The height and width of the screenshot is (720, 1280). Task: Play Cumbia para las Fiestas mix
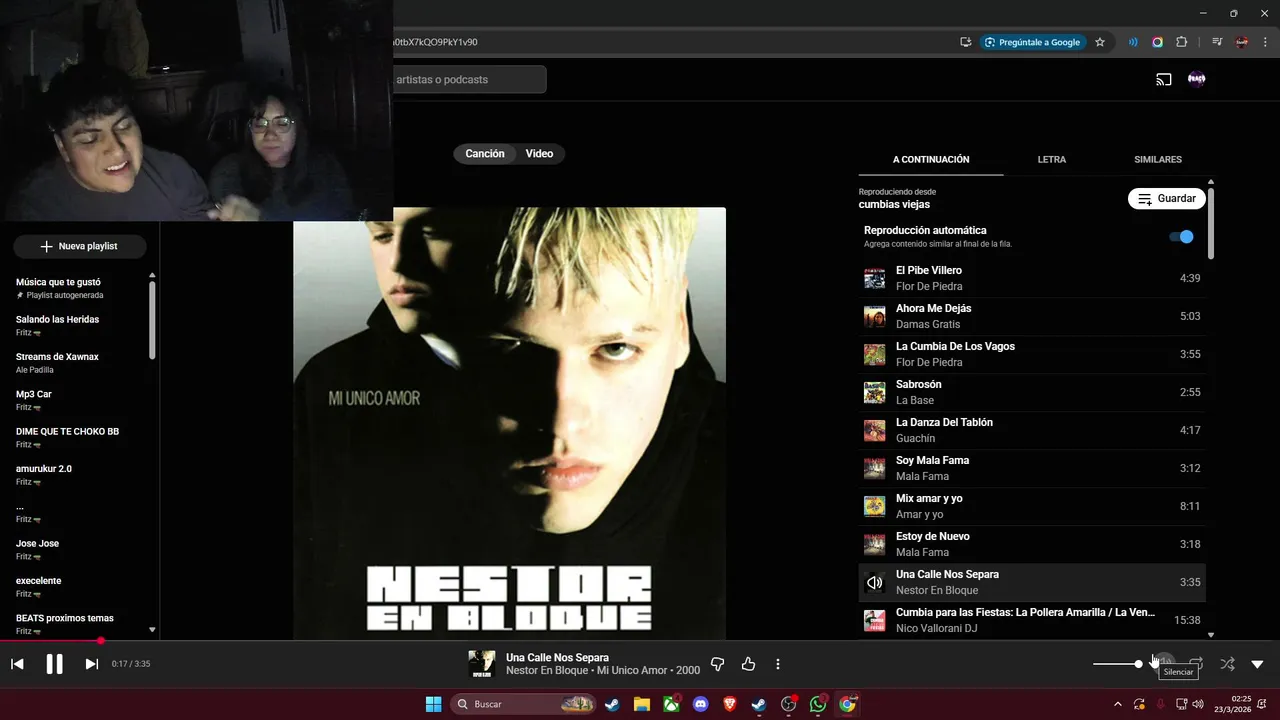pyautogui.click(x=1032, y=620)
